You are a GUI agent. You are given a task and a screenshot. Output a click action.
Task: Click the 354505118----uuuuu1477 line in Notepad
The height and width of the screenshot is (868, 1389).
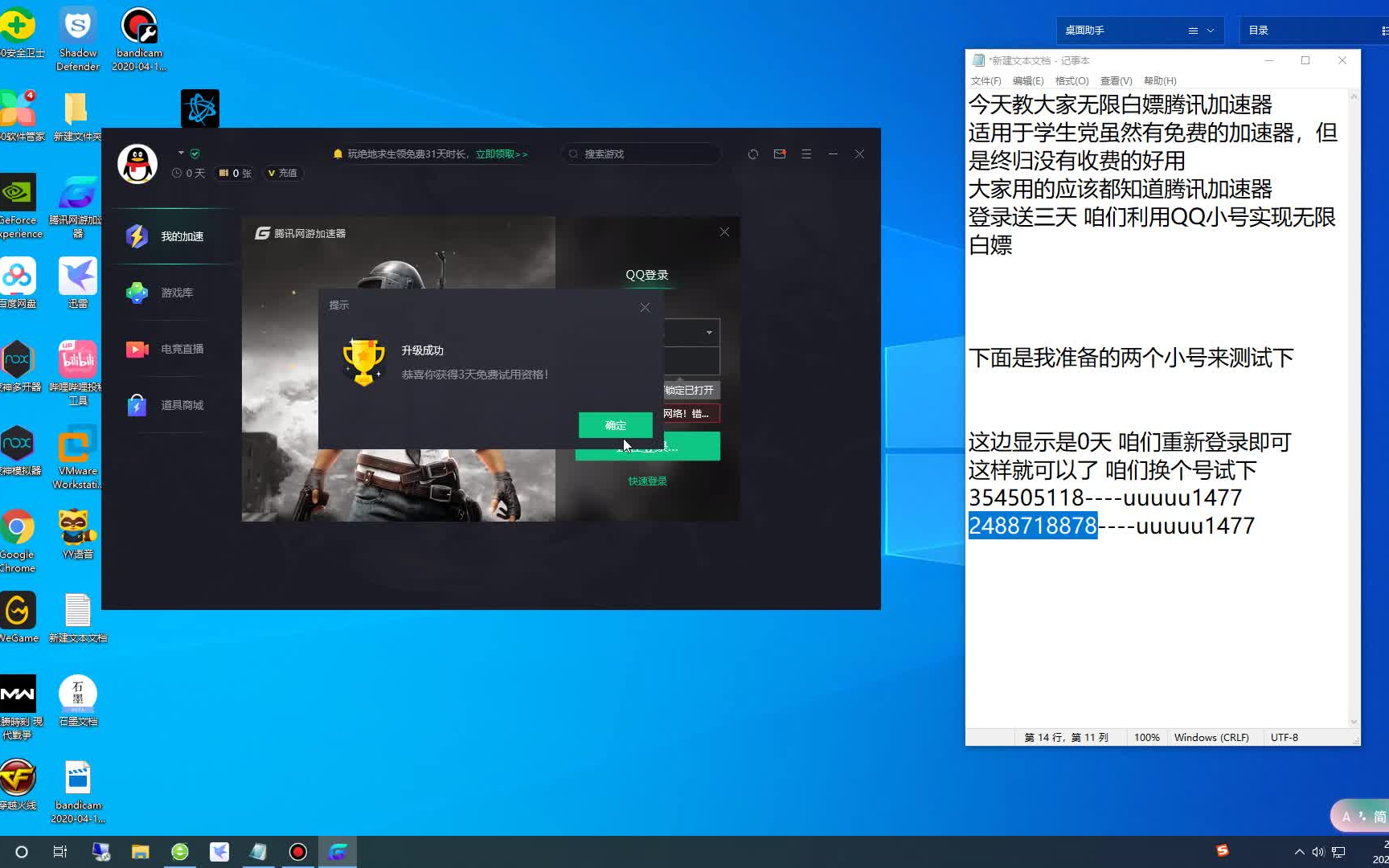click(1105, 497)
